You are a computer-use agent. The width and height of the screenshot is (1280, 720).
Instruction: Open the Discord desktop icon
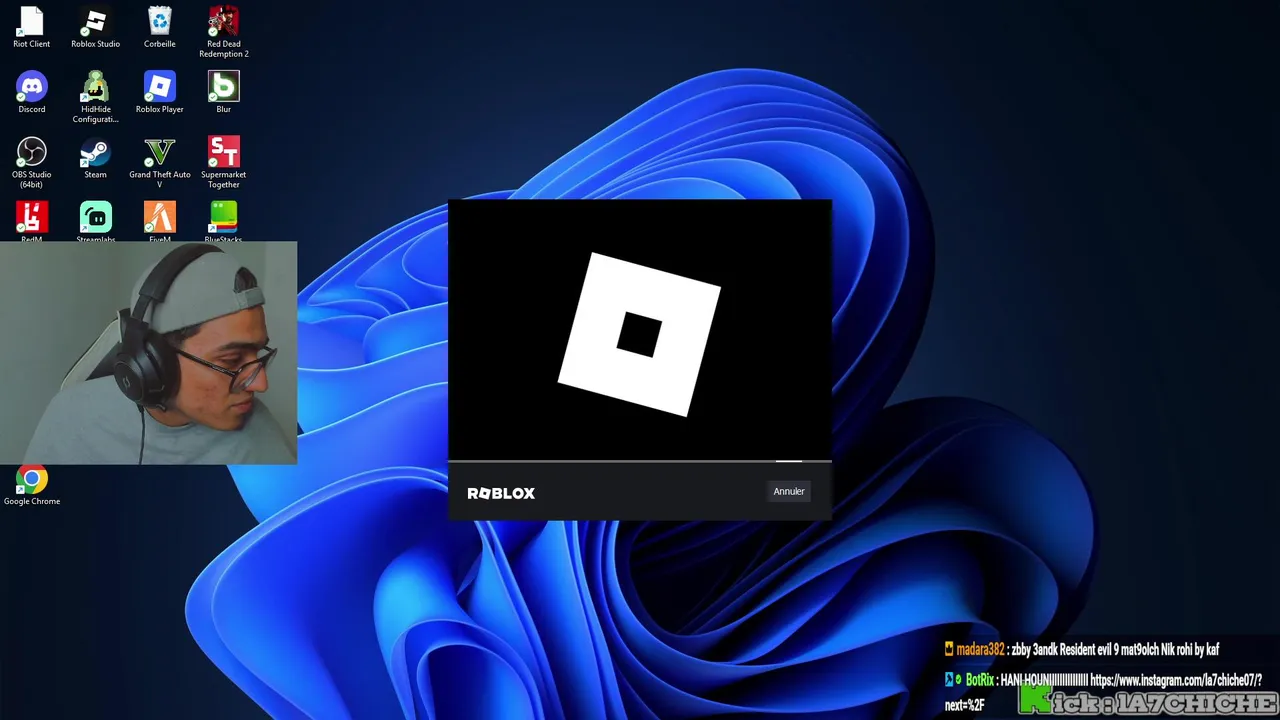(x=32, y=92)
